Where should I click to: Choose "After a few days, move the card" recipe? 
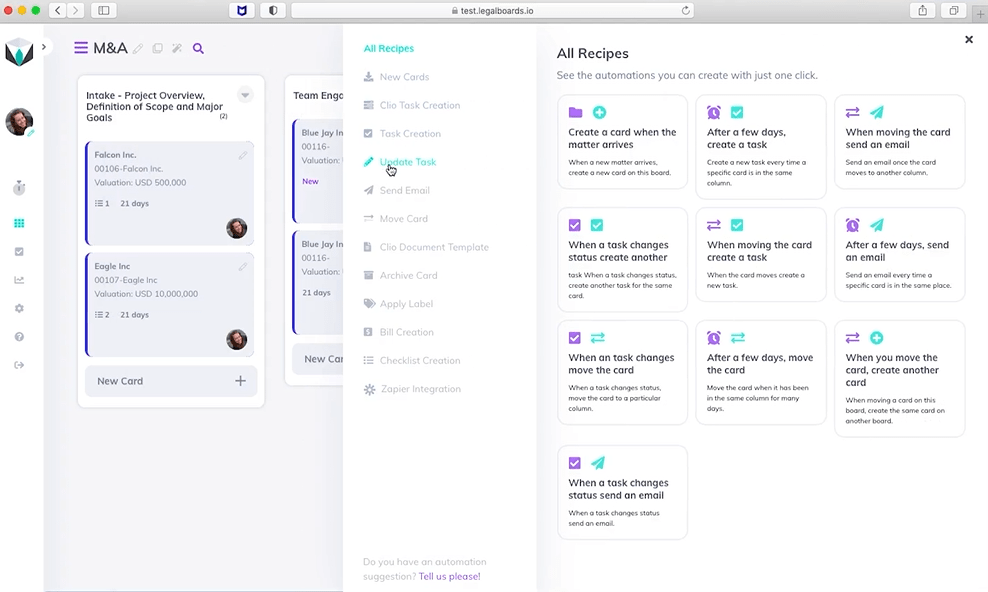pos(760,372)
